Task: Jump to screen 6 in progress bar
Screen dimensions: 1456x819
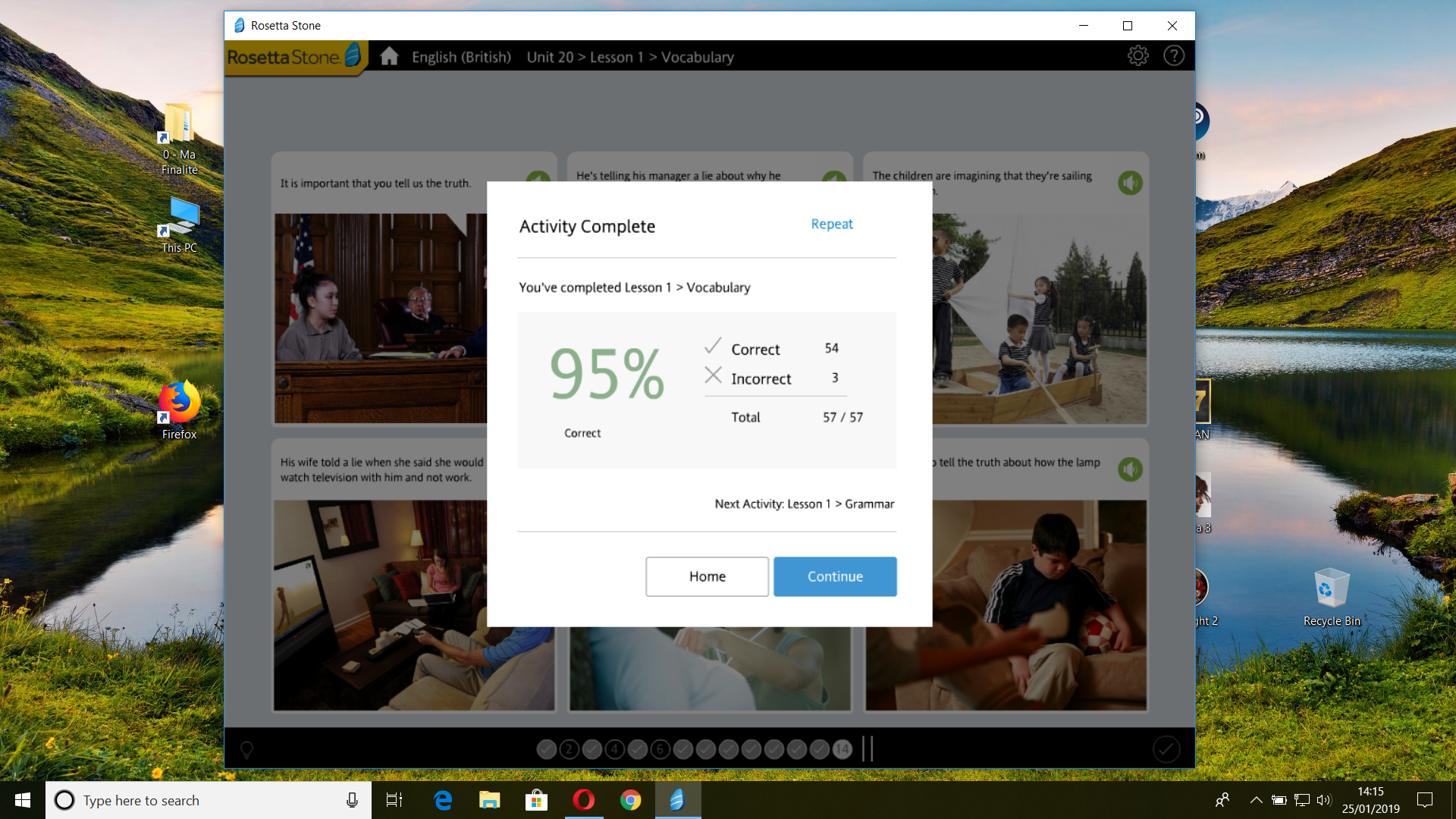Action: tap(660, 749)
